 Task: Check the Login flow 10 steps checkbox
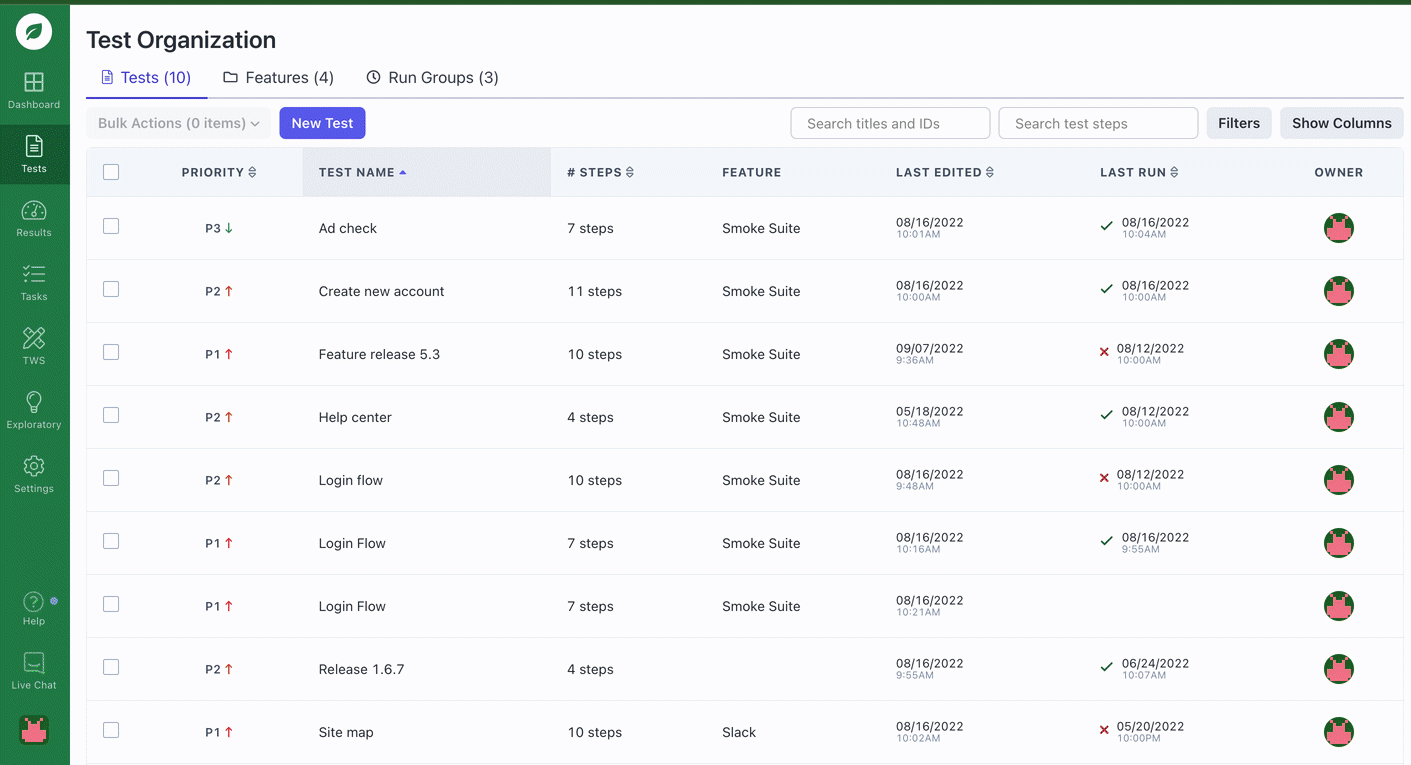click(x=111, y=478)
